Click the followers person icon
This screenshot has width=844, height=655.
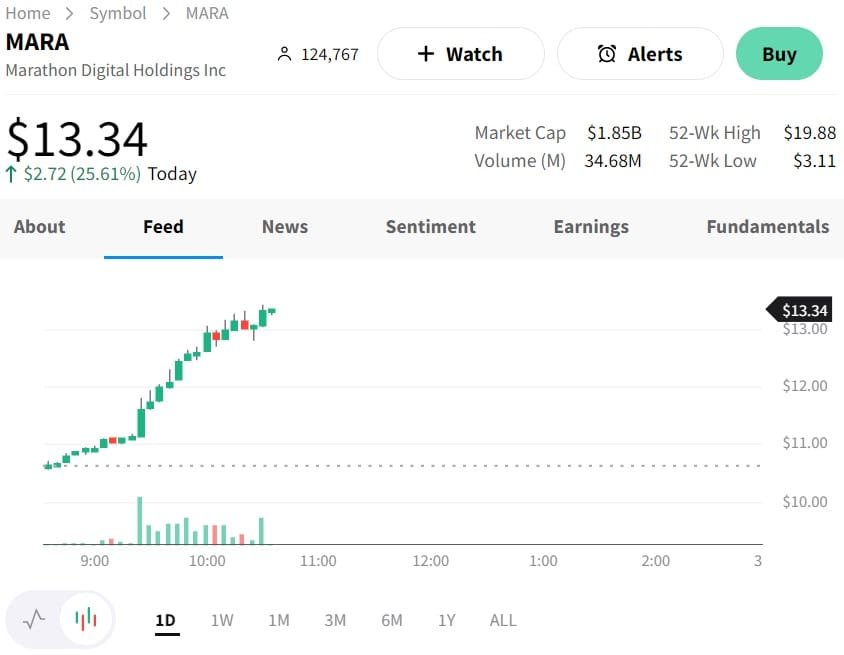tap(284, 54)
